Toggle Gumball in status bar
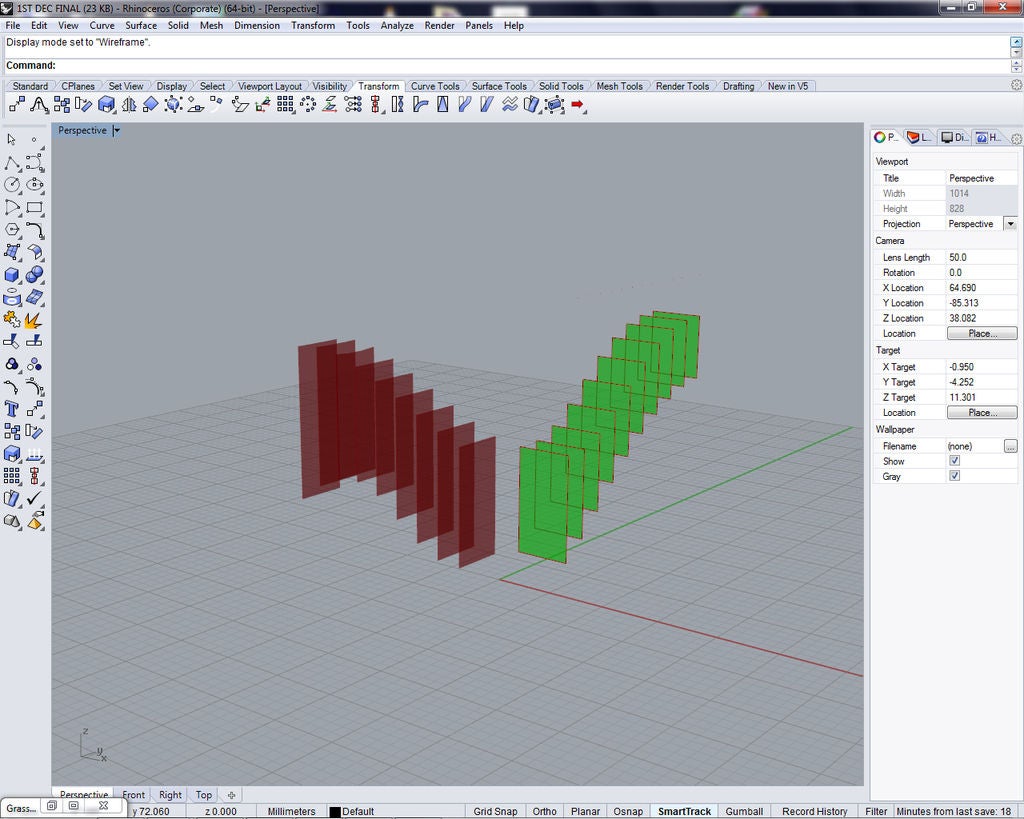The height and width of the screenshot is (819, 1024). click(x=744, y=811)
